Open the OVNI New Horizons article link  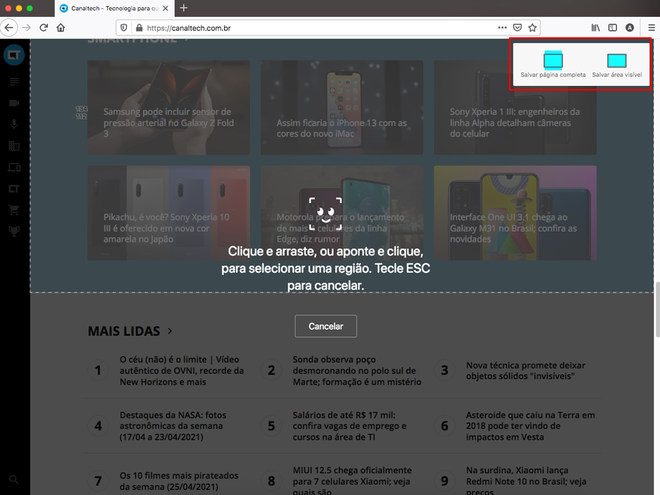coord(182,371)
